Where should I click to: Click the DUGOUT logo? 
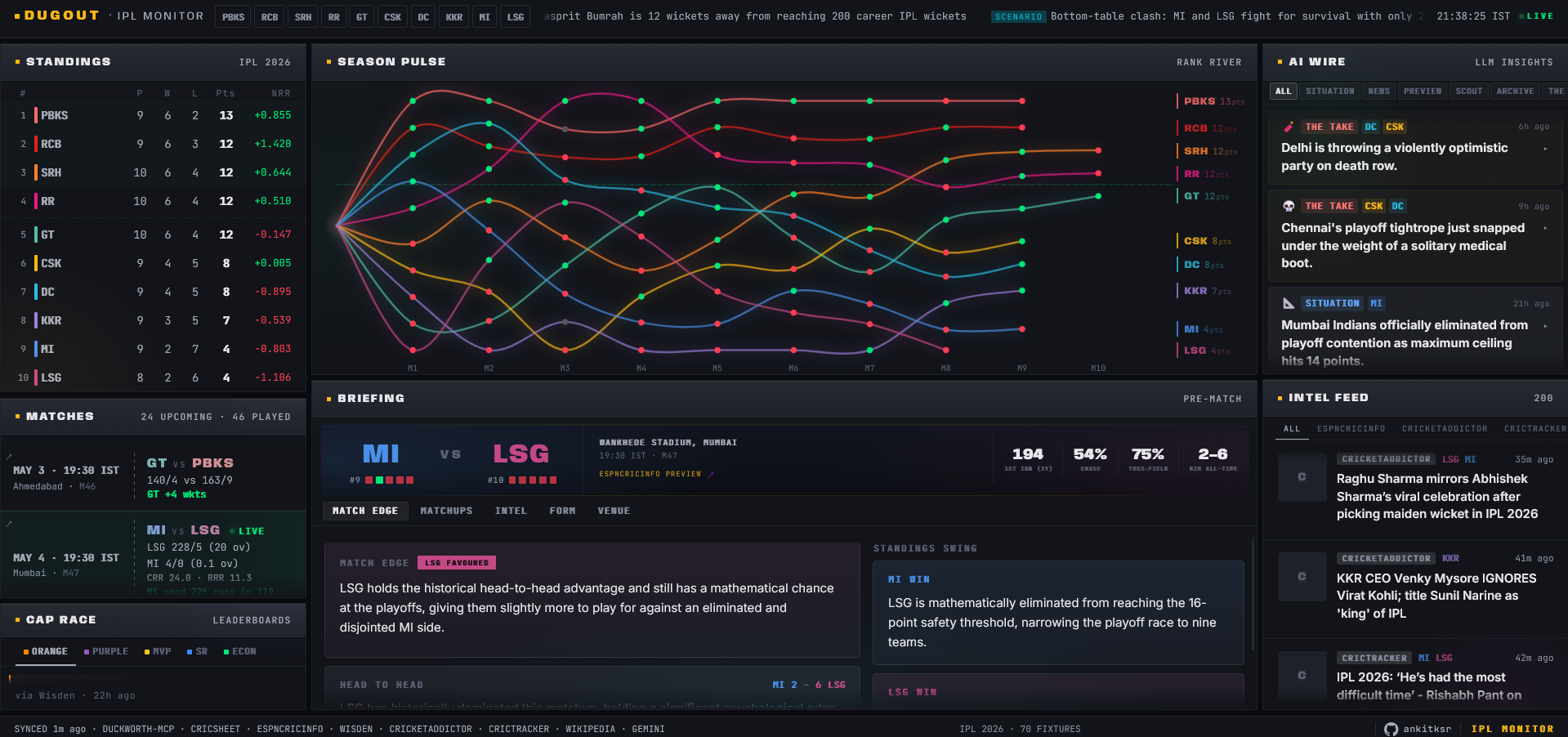pyautogui.click(x=56, y=16)
